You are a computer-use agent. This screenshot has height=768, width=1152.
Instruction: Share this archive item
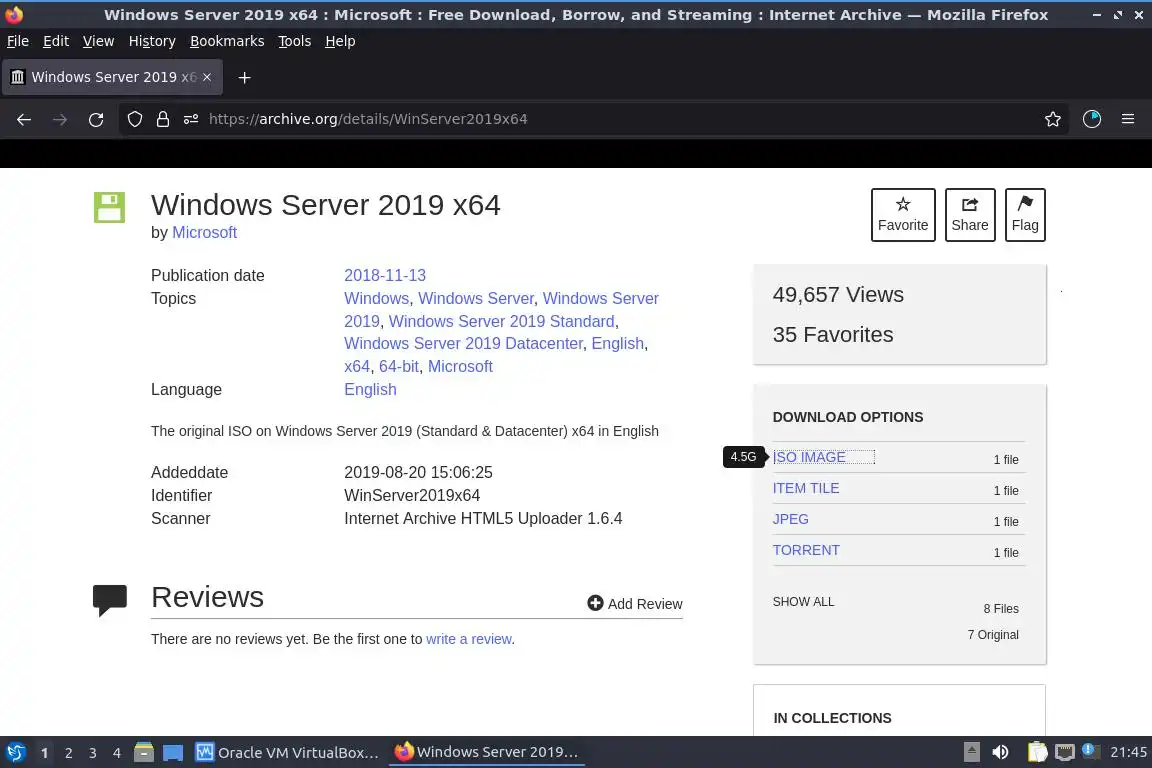click(970, 215)
